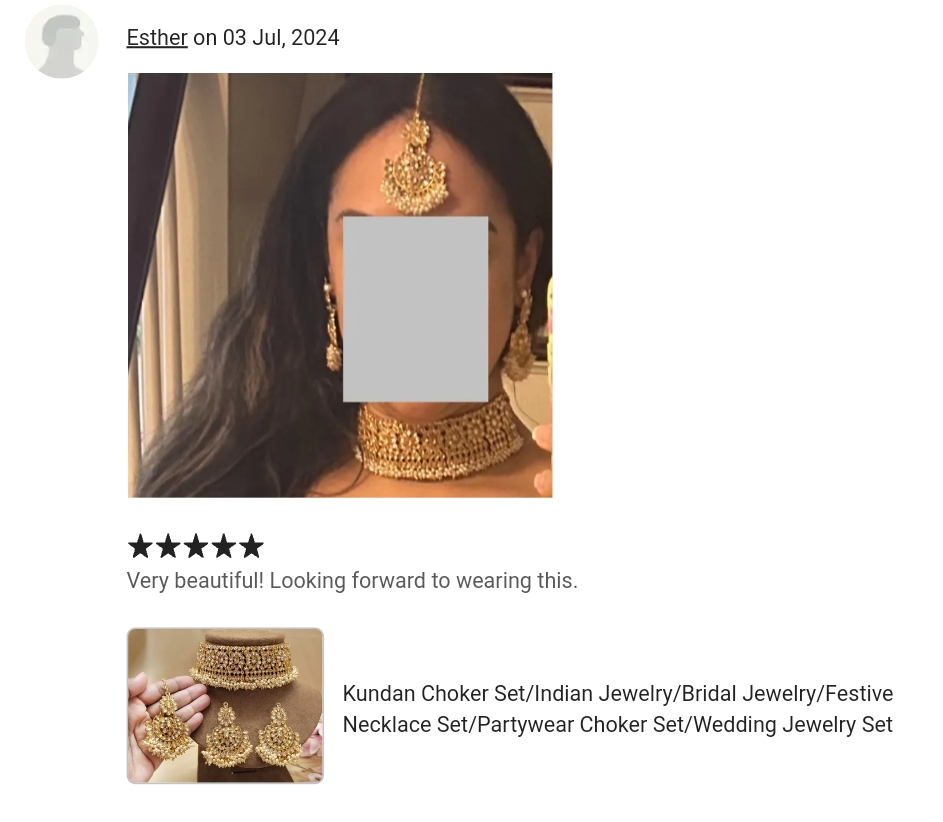Screen dimensions: 943x822
Task: Select the third rating star
Action: coord(195,546)
